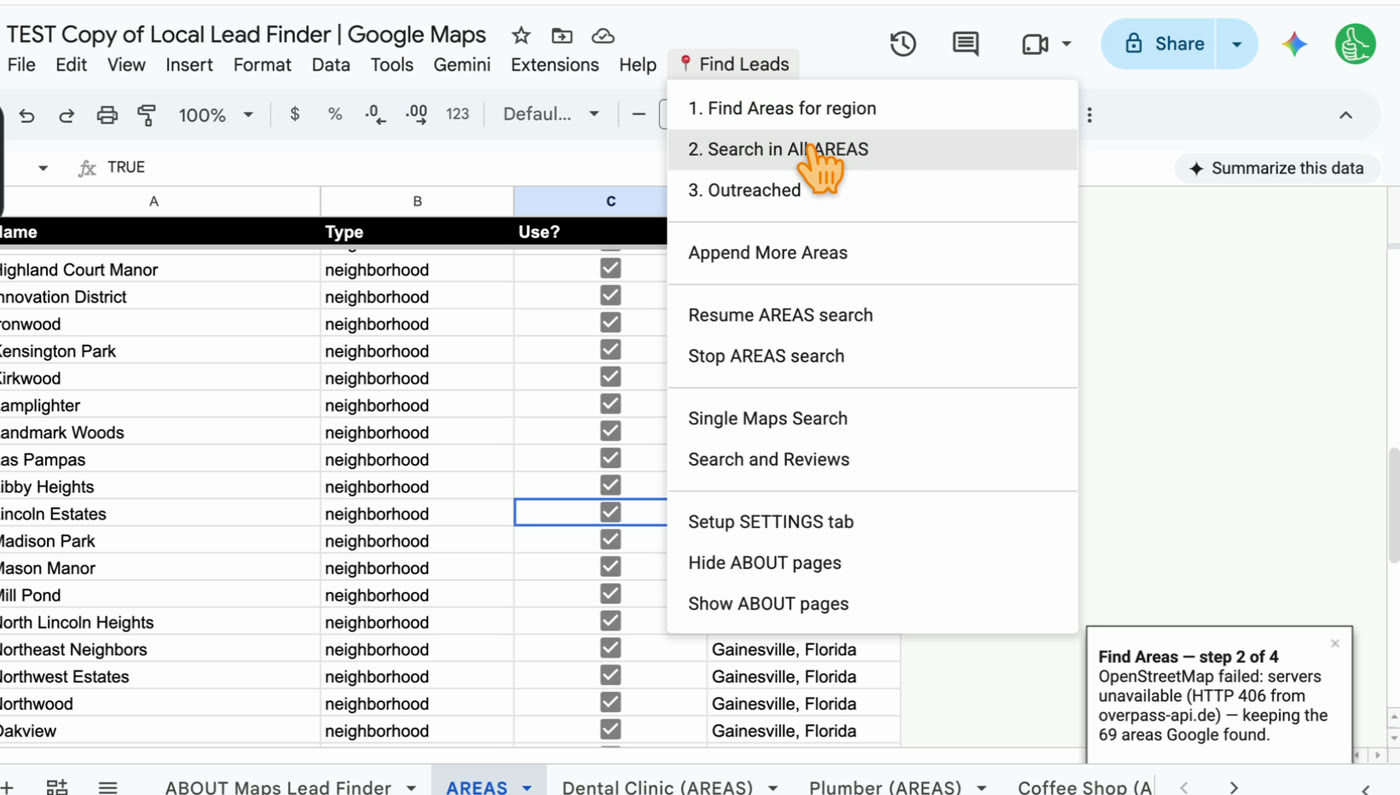
Task: Uncheck the Highland Court Manor checkbox
Action: coord(610,268)
